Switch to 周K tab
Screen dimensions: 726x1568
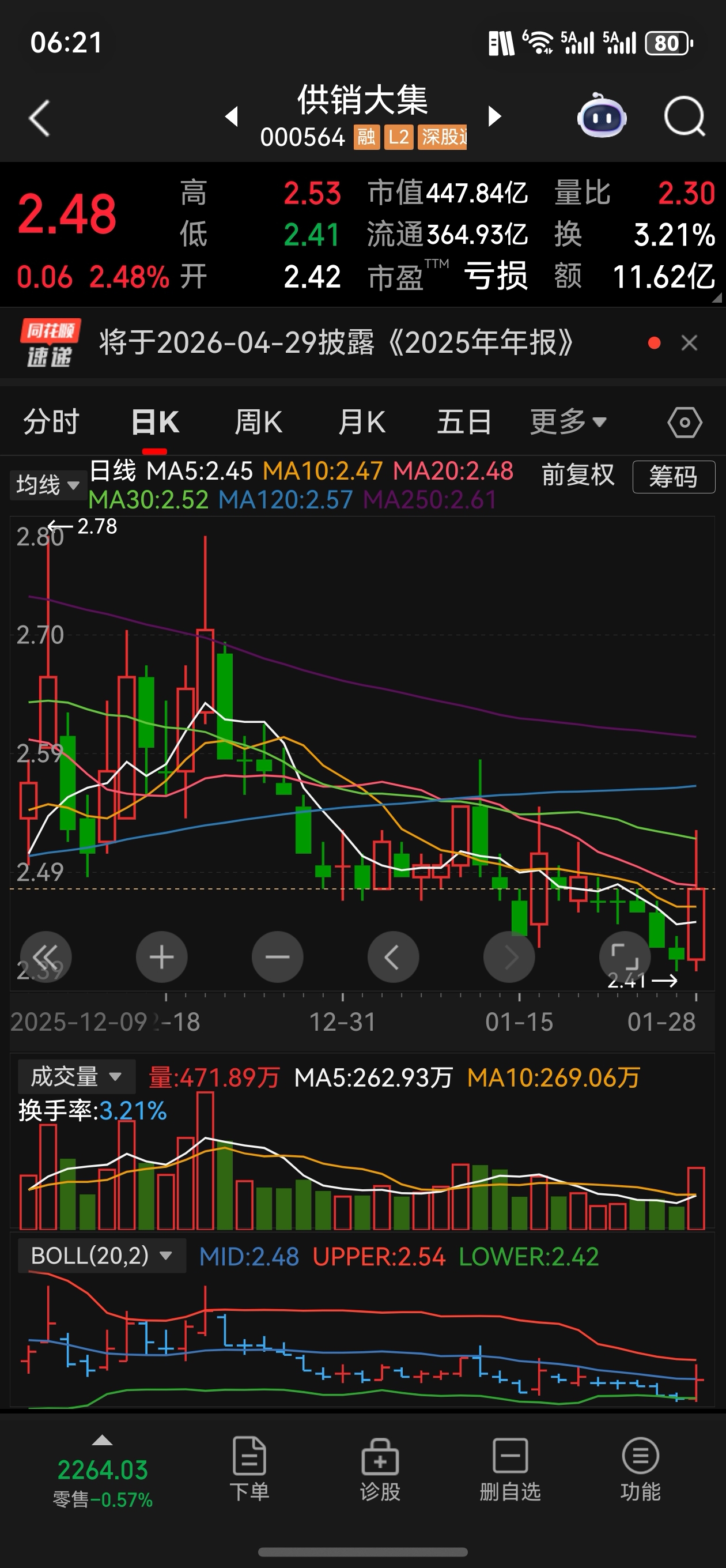pyautogui.click(x=259, y=422)
